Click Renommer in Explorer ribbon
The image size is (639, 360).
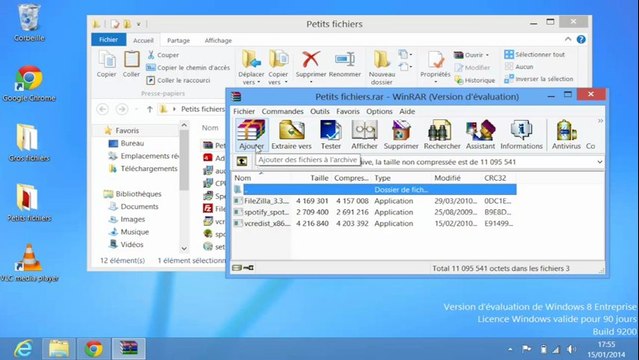[345, 64]
